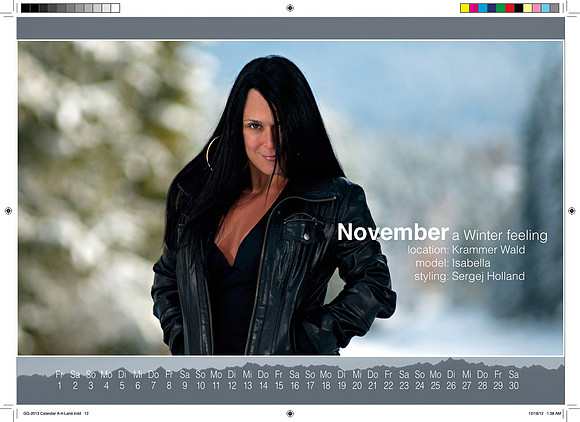Viewport: 580px width, 422px height.
Task: Click the "a Winter feeling" subtitle
Action: pyautogui.click(x=500, y=235)
